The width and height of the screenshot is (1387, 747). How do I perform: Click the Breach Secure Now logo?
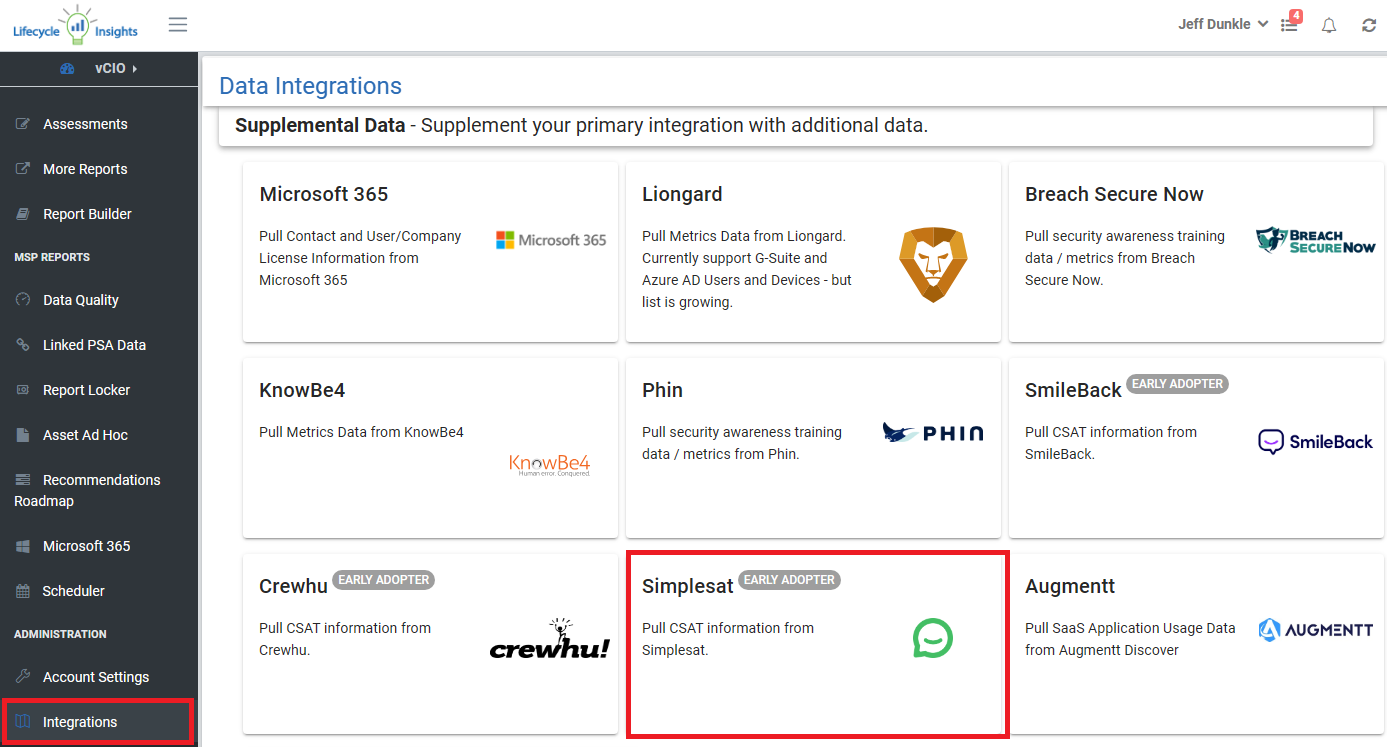pos(1316,240)
